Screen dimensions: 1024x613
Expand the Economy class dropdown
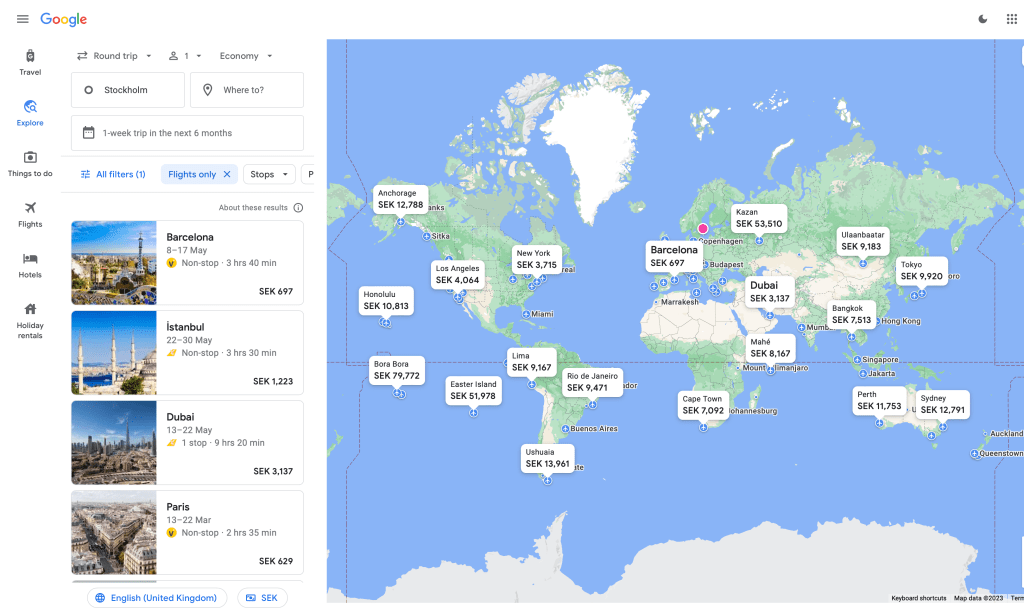246,56
